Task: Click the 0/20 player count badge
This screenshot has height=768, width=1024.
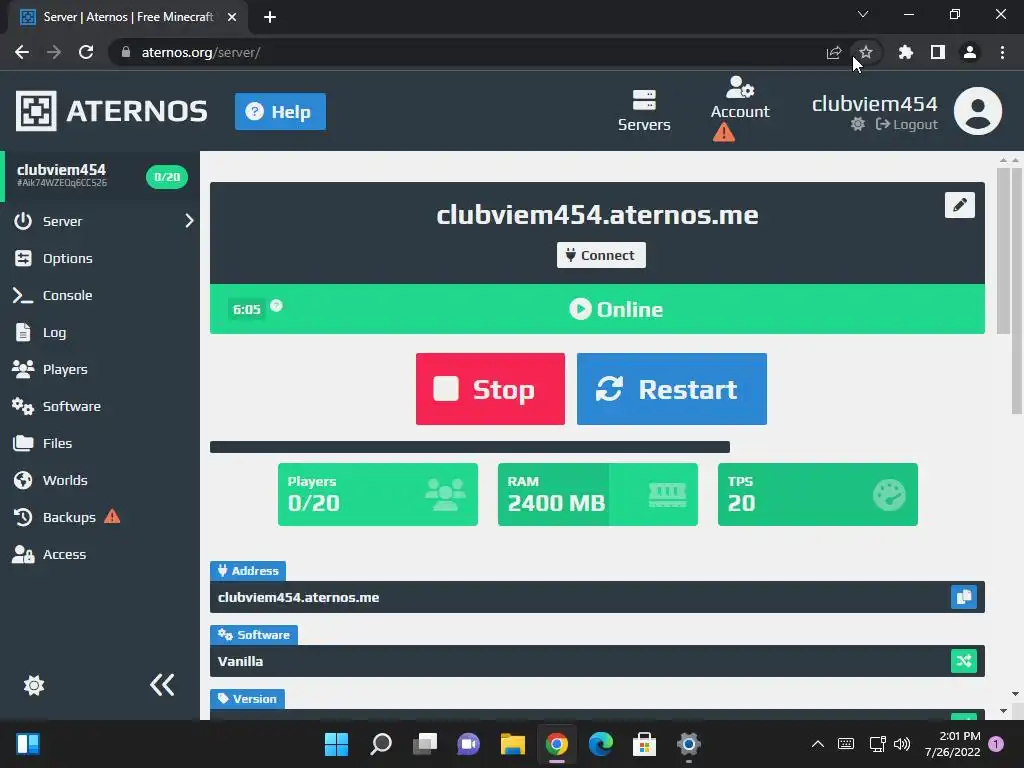Action: [167, 177]
